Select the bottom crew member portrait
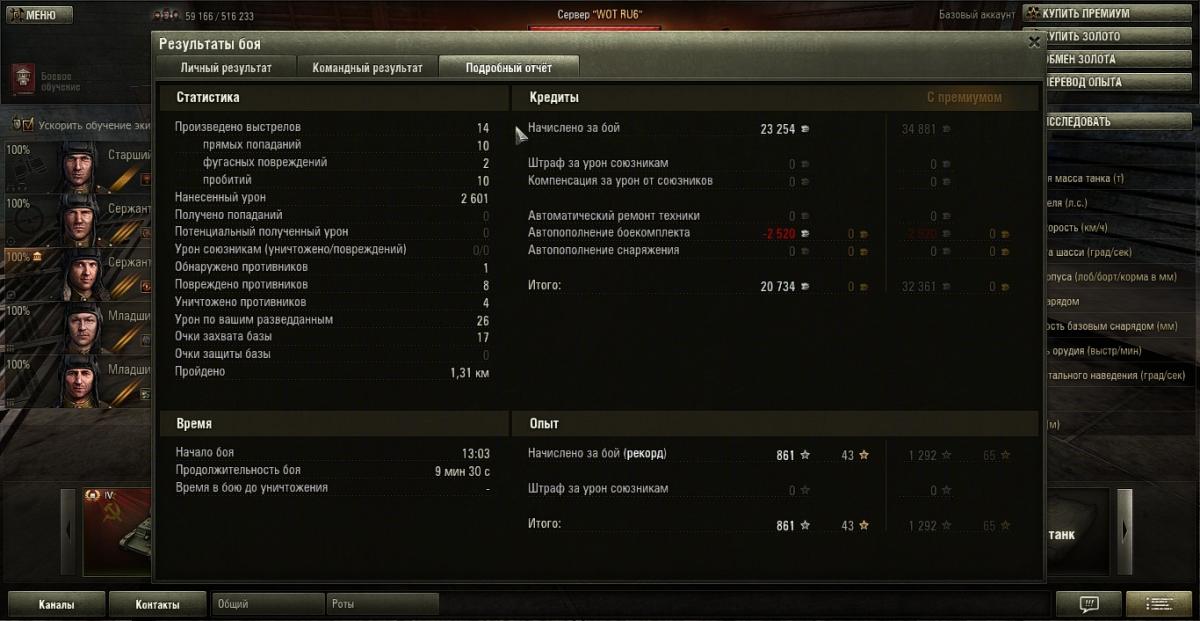 click(x=78, y=382)
